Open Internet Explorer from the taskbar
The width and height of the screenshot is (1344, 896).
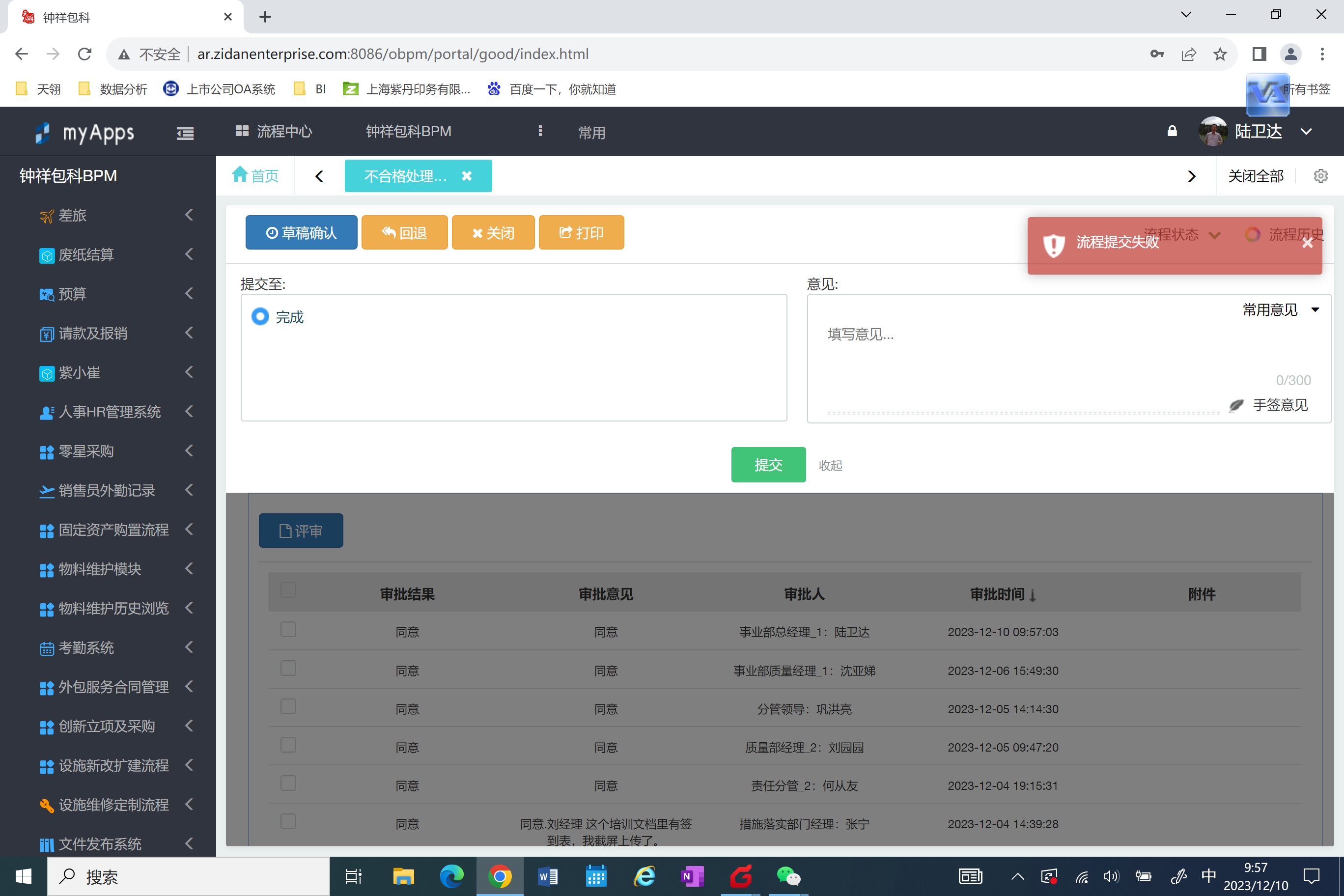click(644, 876)
